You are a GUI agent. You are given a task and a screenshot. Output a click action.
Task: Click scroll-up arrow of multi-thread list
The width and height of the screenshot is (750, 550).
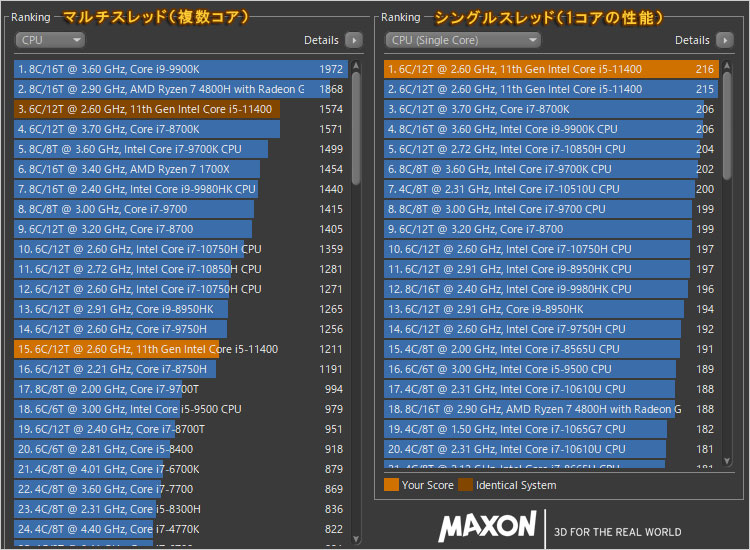pyautogui.click(x=356, y=64)
